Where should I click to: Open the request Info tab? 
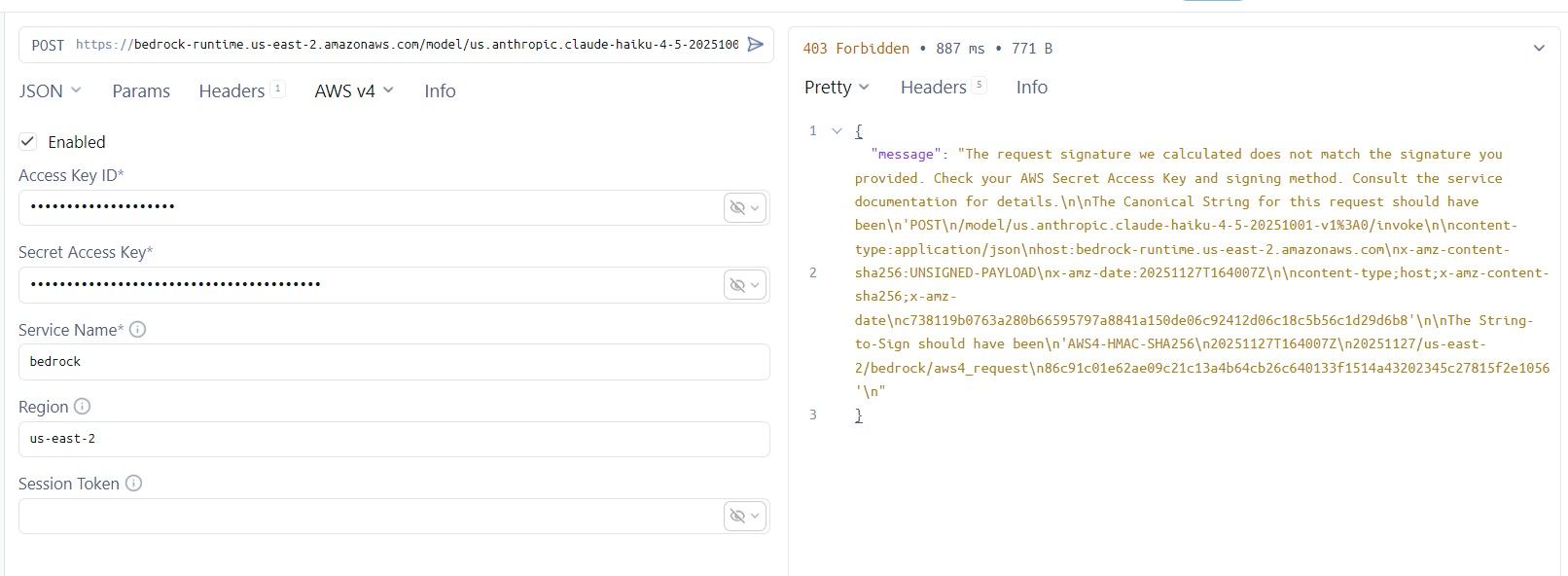pyautogui.click(x=440, y=90)
